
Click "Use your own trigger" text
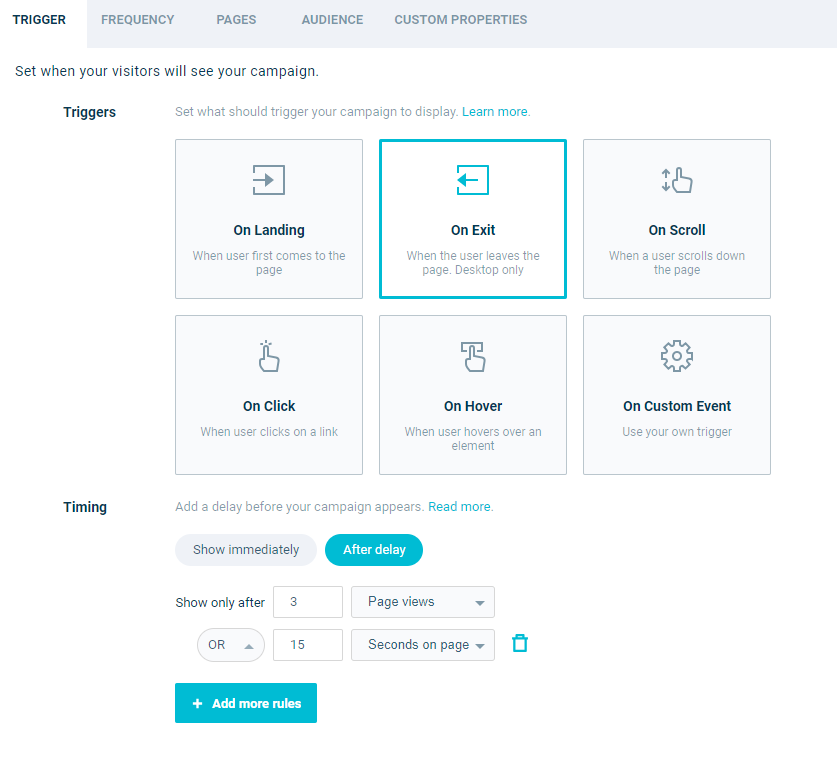pyautogui.click(x=677, y=432)
